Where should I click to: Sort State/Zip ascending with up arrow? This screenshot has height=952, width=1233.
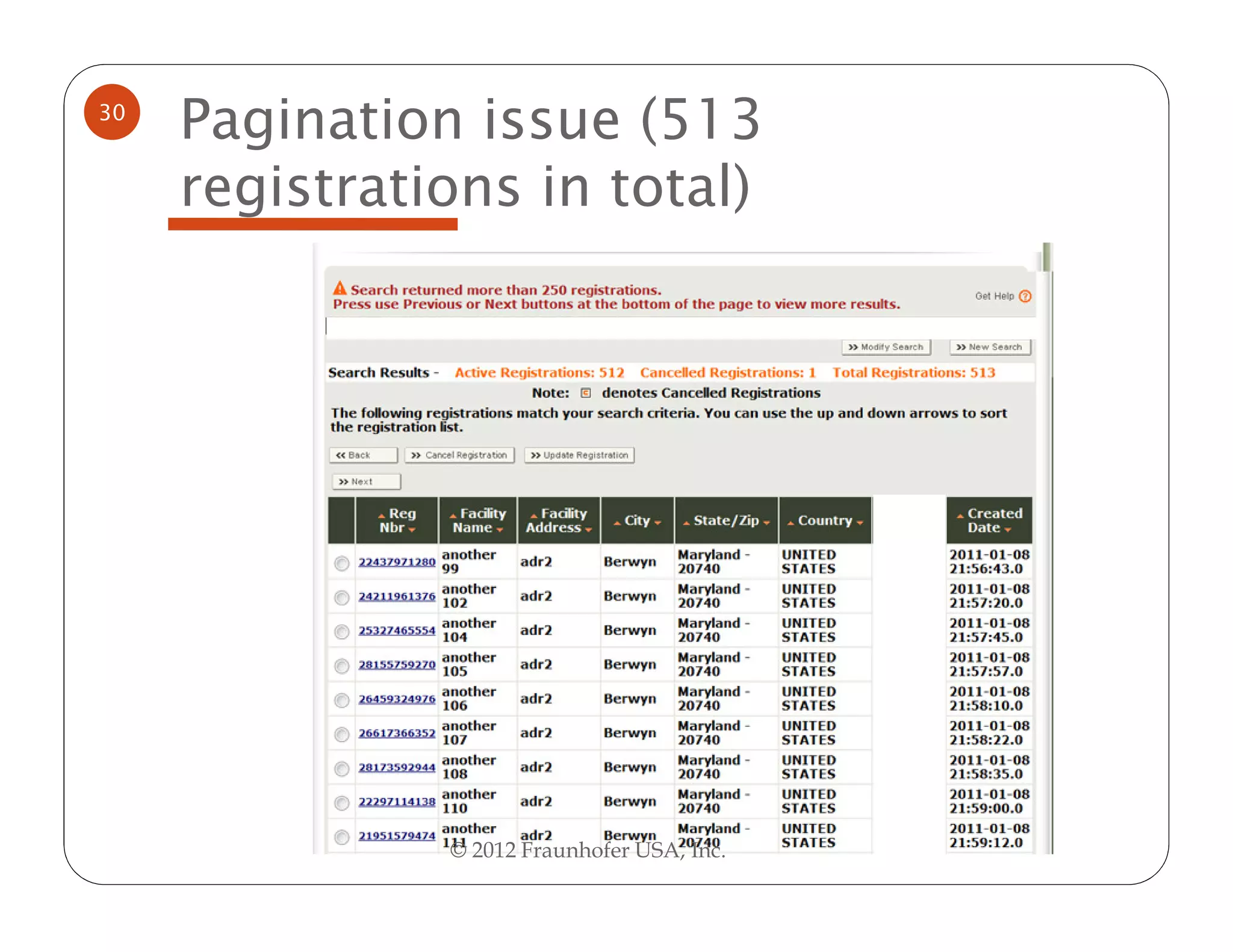[686, 523]
